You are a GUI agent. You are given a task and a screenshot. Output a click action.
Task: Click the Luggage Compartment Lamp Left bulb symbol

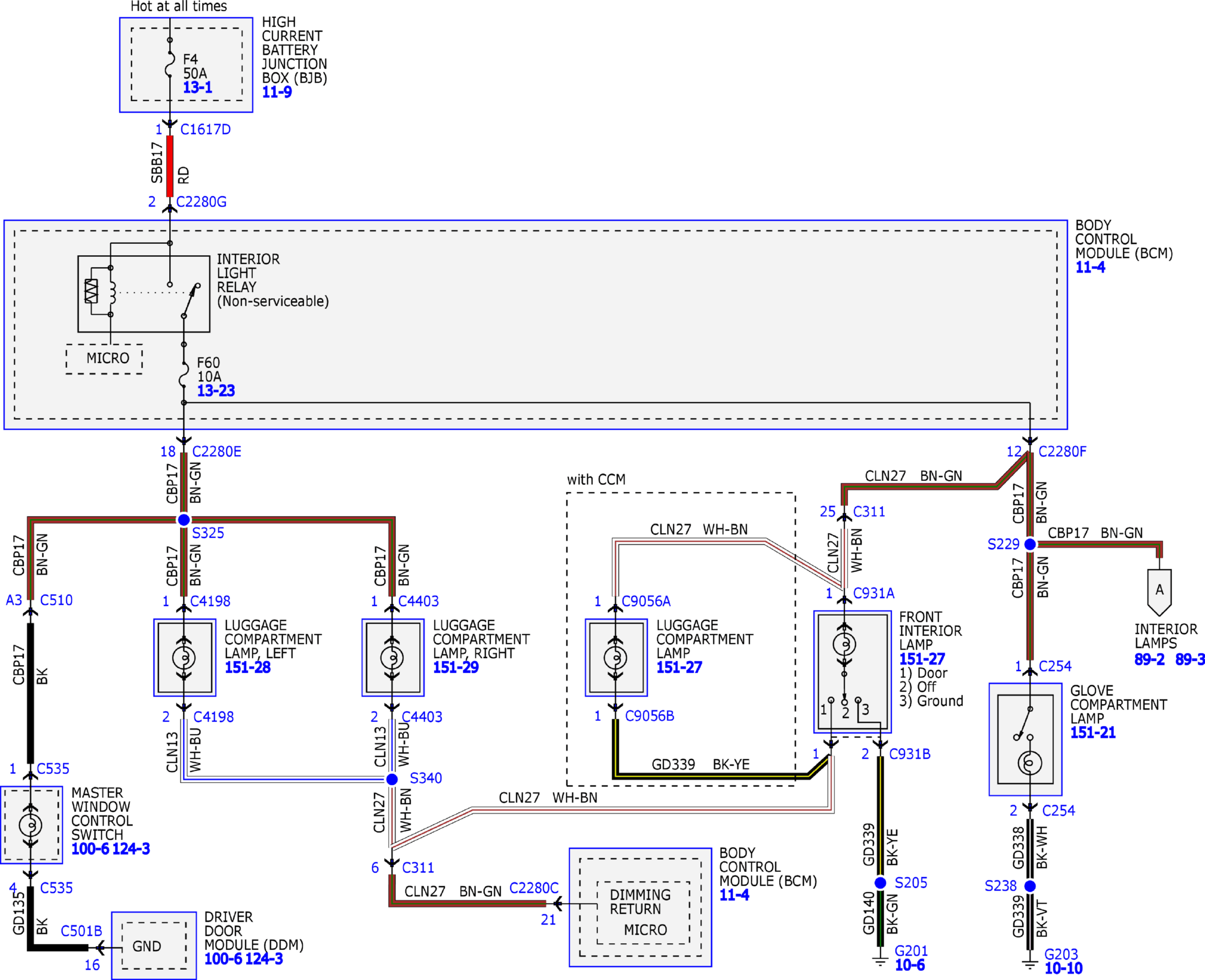coord(184,658)
